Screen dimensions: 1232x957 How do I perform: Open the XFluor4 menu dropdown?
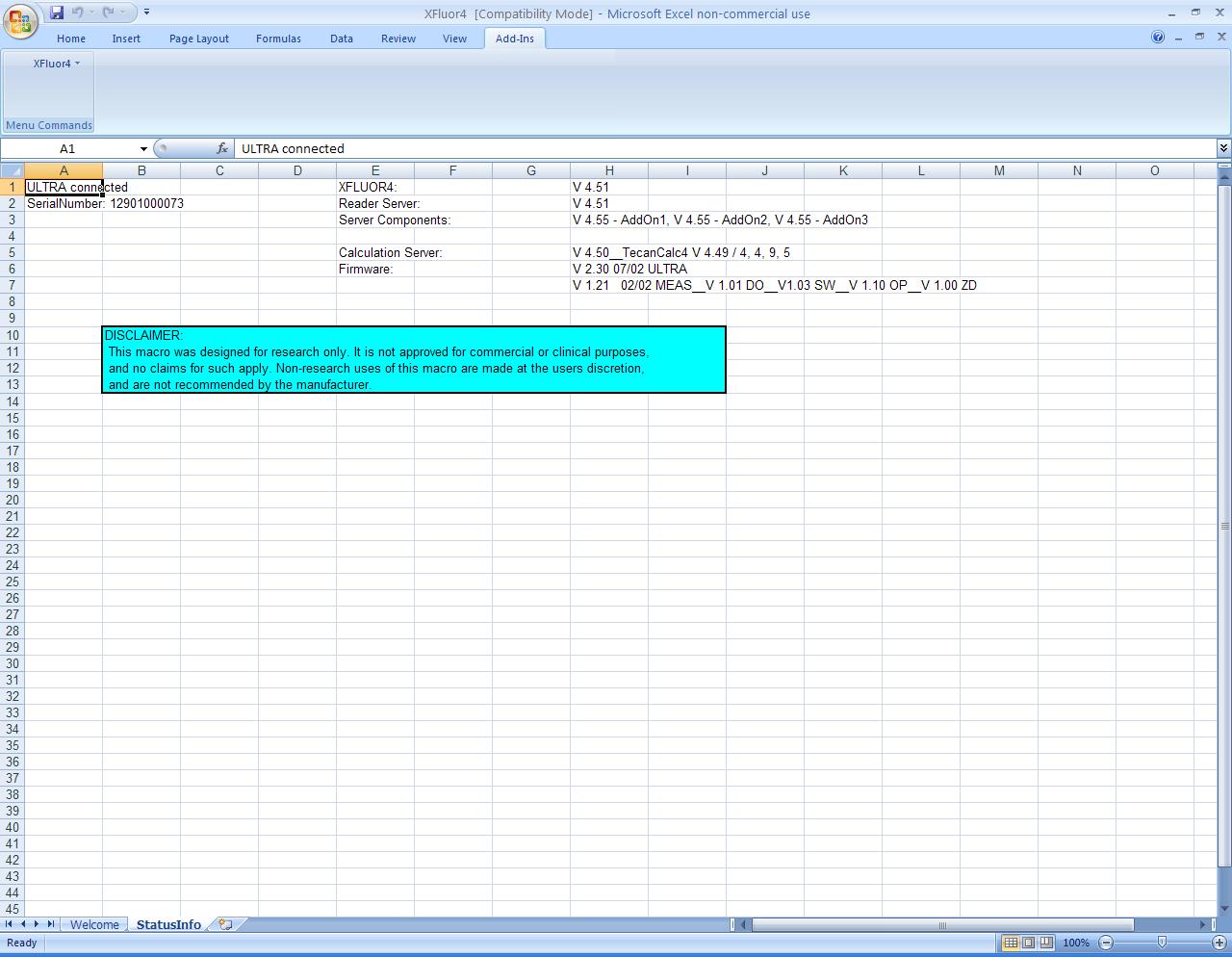[56, 64]
